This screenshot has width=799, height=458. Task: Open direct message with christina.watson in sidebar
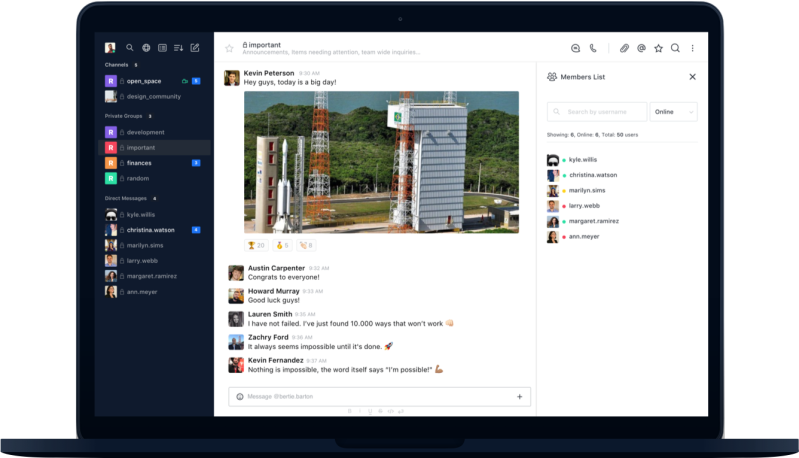pyautogui.click(x=150, y=230)
